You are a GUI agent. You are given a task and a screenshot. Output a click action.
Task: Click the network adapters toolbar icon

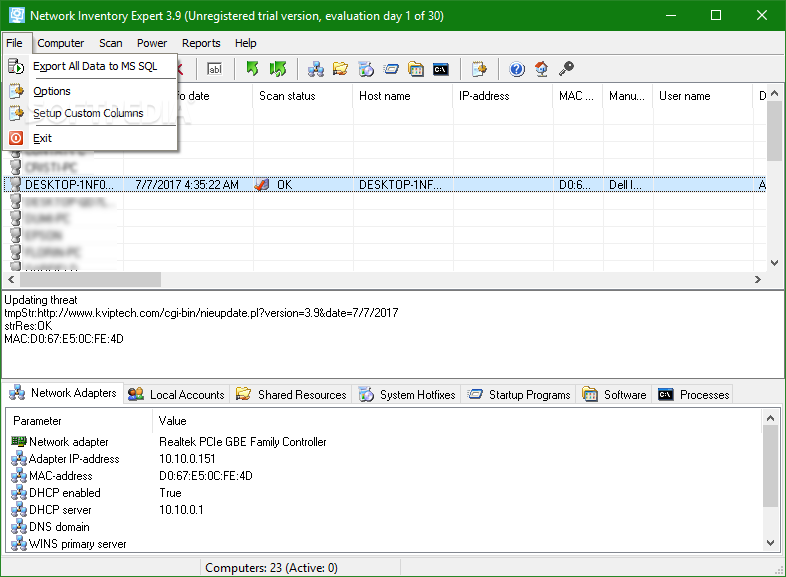tap(315, 69)
